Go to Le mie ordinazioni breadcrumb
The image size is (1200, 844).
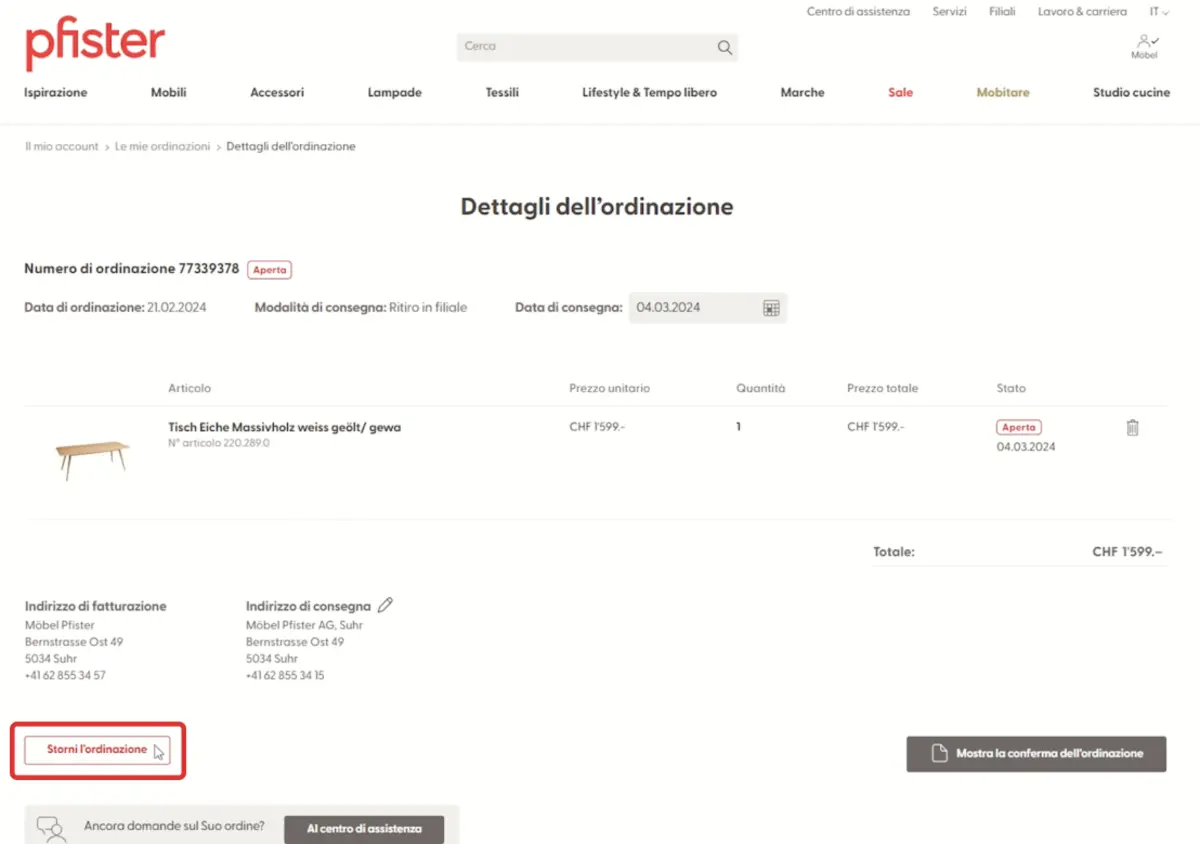click(x=162, y=146)
